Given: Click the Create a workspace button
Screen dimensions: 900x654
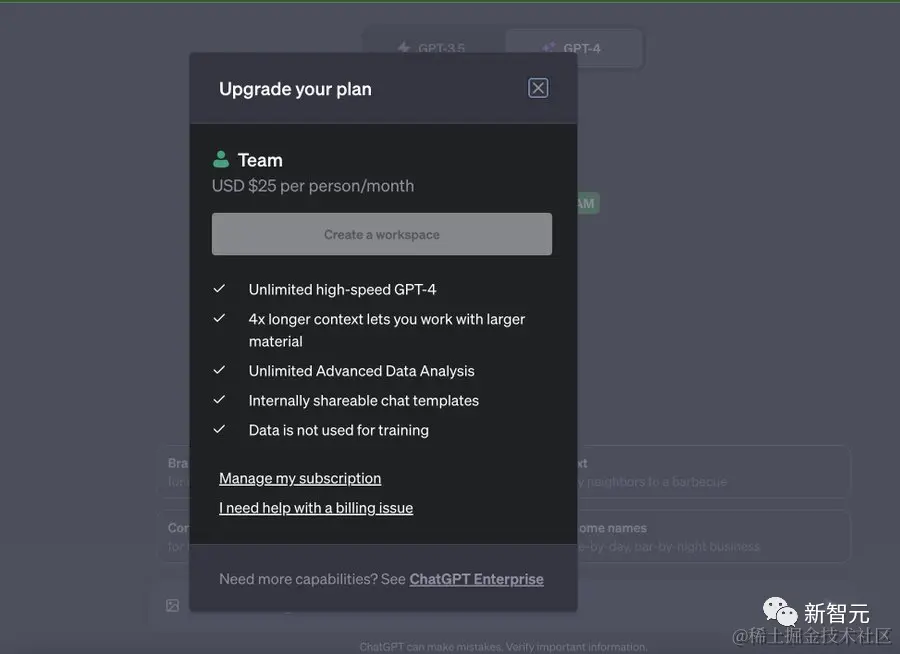Looking at the screenshot, I should [x=382, y=234].
